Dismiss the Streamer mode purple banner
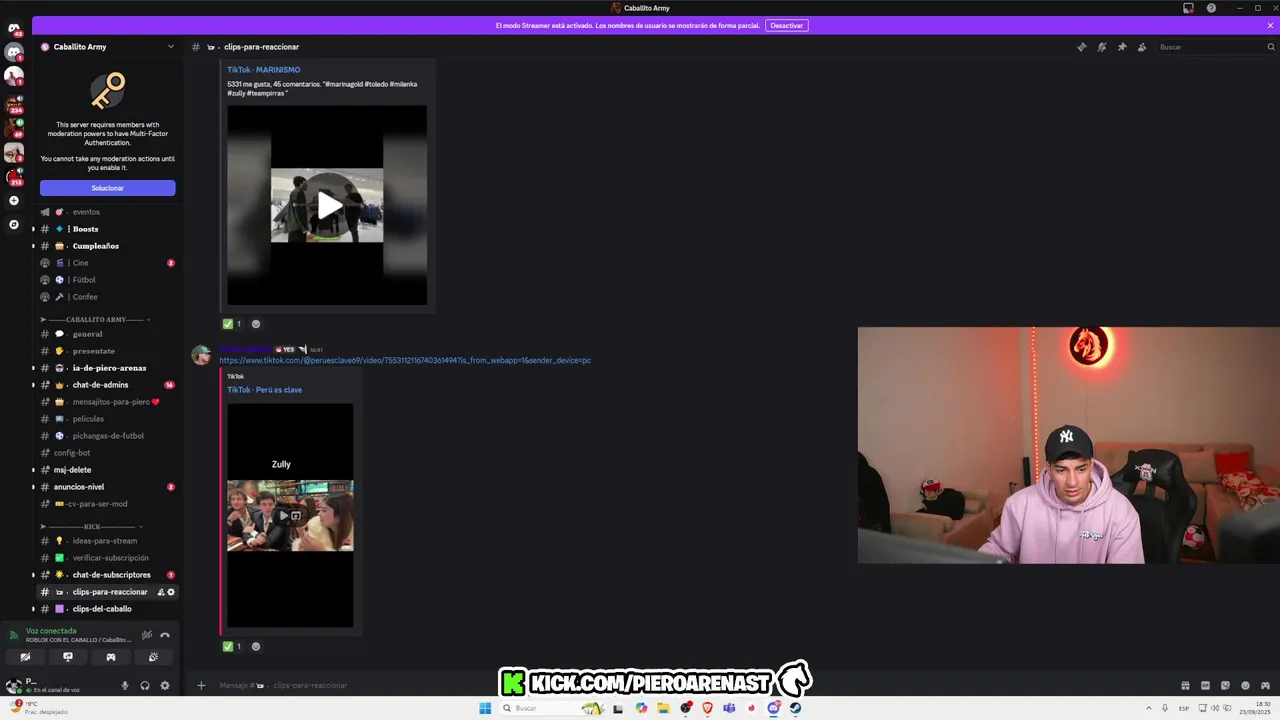The width and height of the screenshot is (1280, 720). [x=1270, y=25]
